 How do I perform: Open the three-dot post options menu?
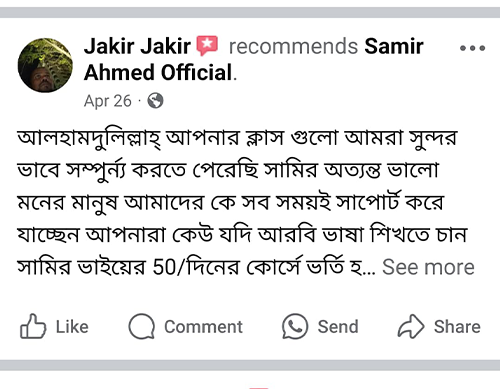[x=472, y=48]
